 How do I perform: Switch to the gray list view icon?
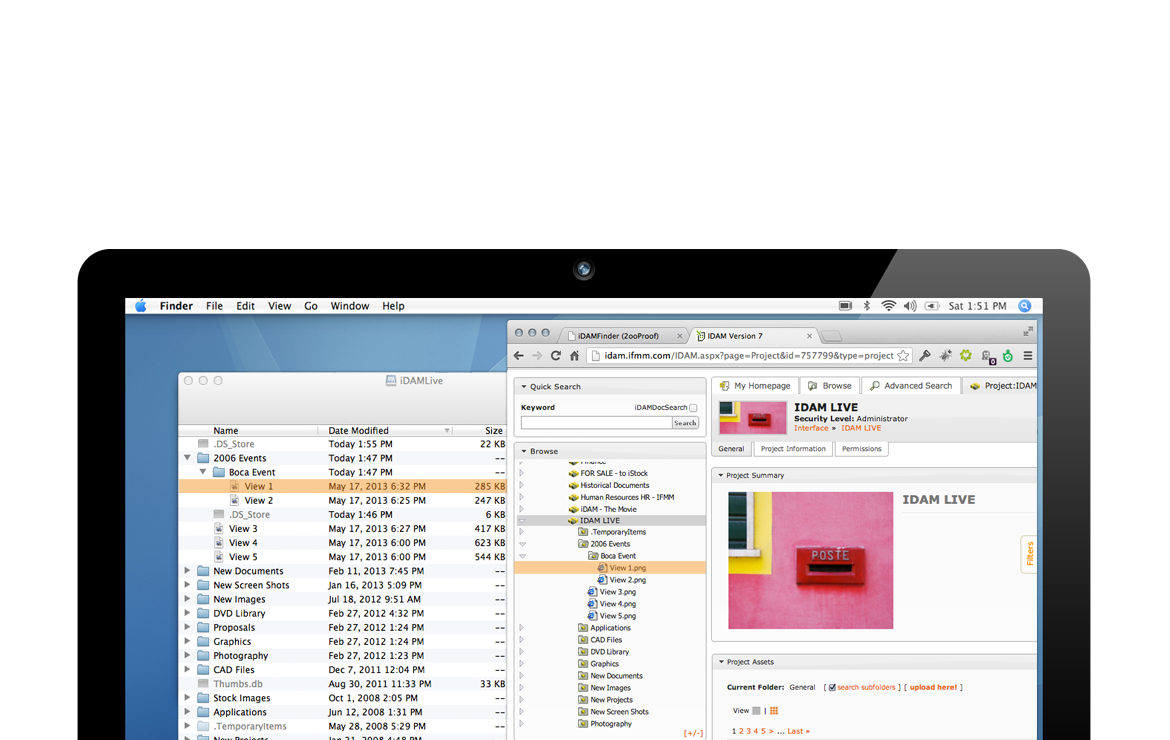[x=756, y=711]
